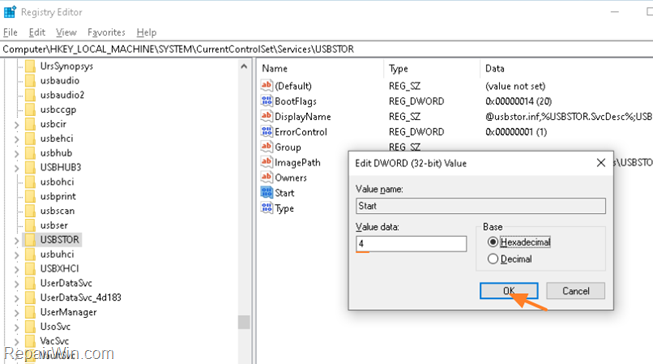Open the Edit menu

(37, 32)
